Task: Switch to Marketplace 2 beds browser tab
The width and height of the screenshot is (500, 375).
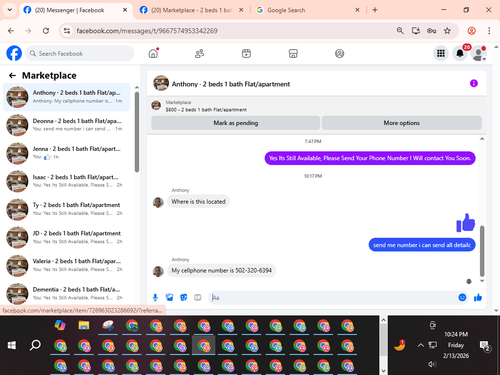Action: coord(191,10)
